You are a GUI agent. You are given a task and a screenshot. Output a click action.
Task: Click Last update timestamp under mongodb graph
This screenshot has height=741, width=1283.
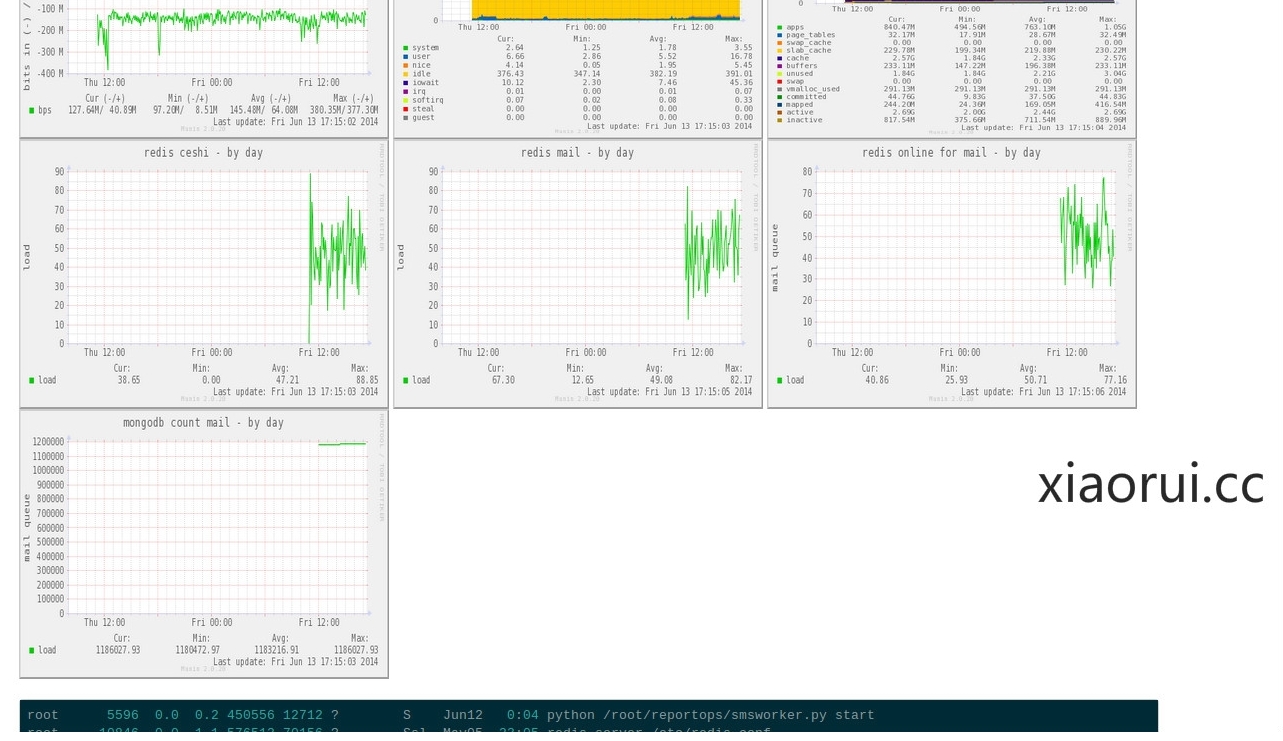point(295,662)
